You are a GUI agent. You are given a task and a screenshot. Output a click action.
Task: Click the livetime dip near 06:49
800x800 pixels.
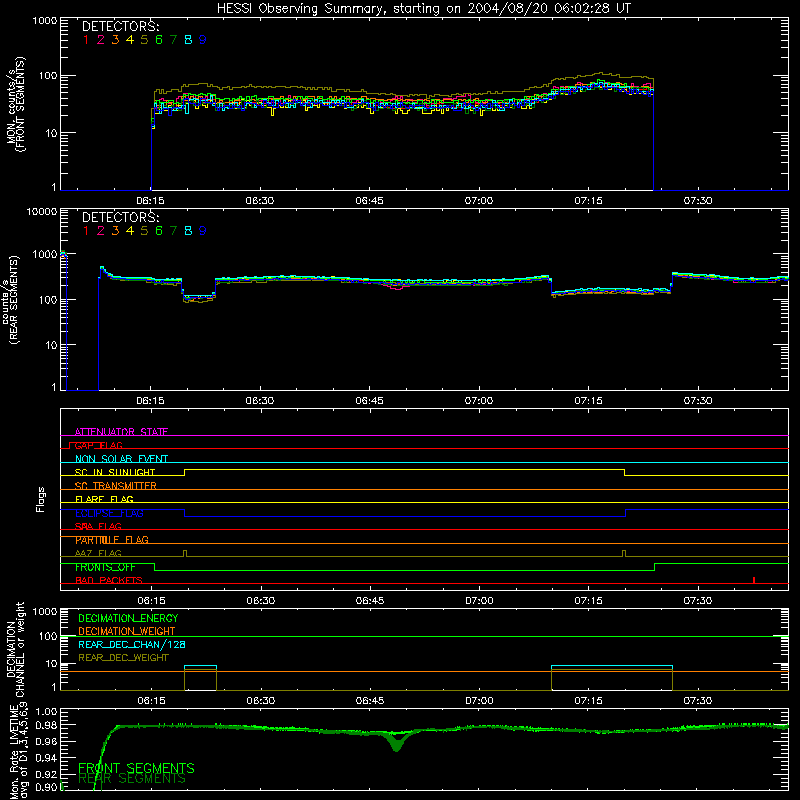[396, 742]
